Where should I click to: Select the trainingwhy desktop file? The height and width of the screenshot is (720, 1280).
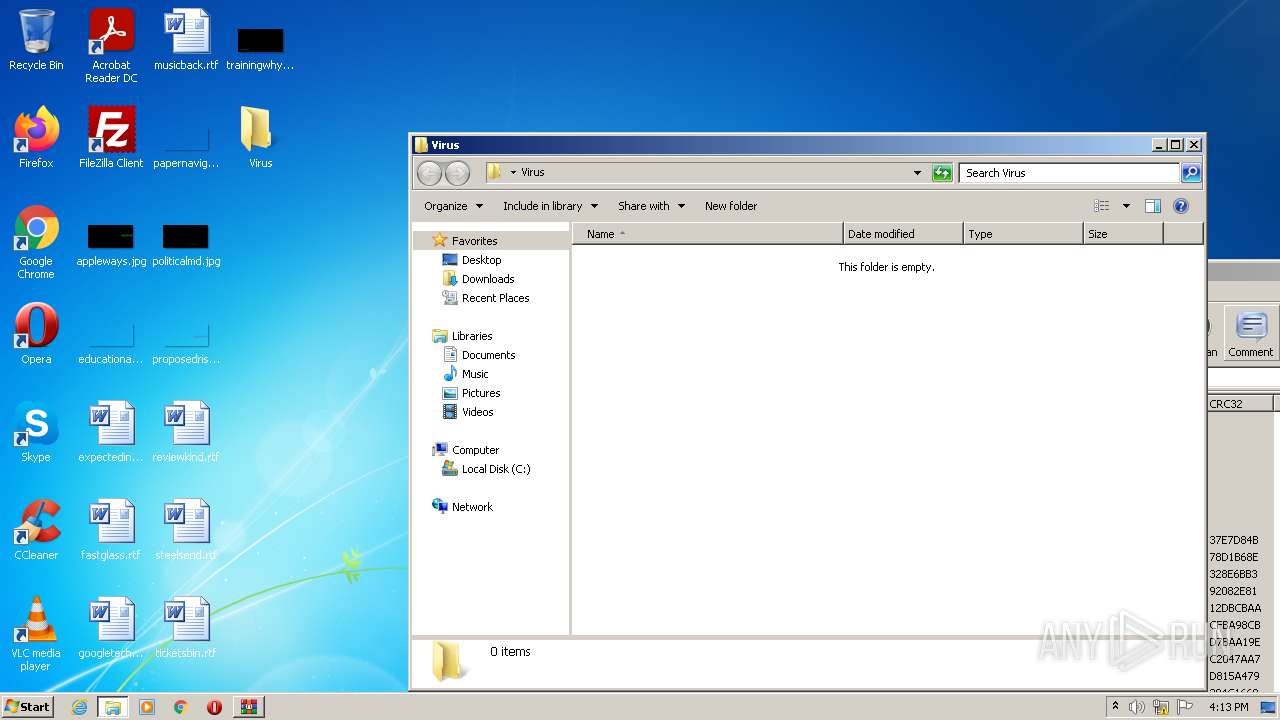260,48
